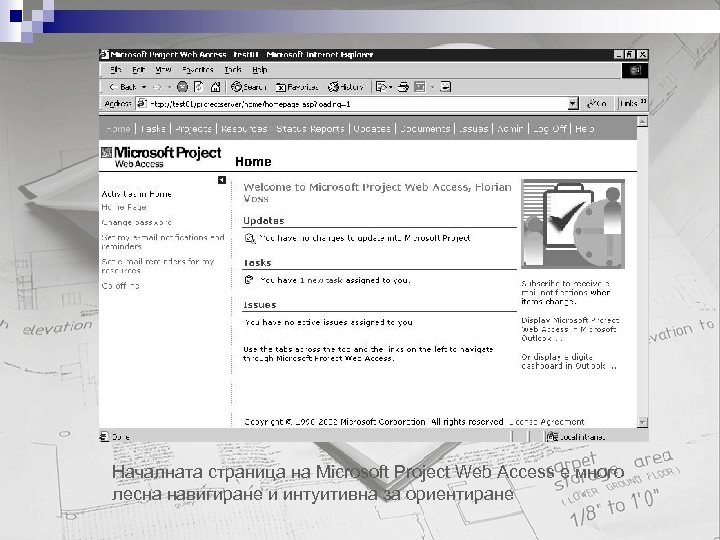This screenshot has height=540, width=720.
Task: Open Send e-mail reminders for my resources
Action: point(158,266)
